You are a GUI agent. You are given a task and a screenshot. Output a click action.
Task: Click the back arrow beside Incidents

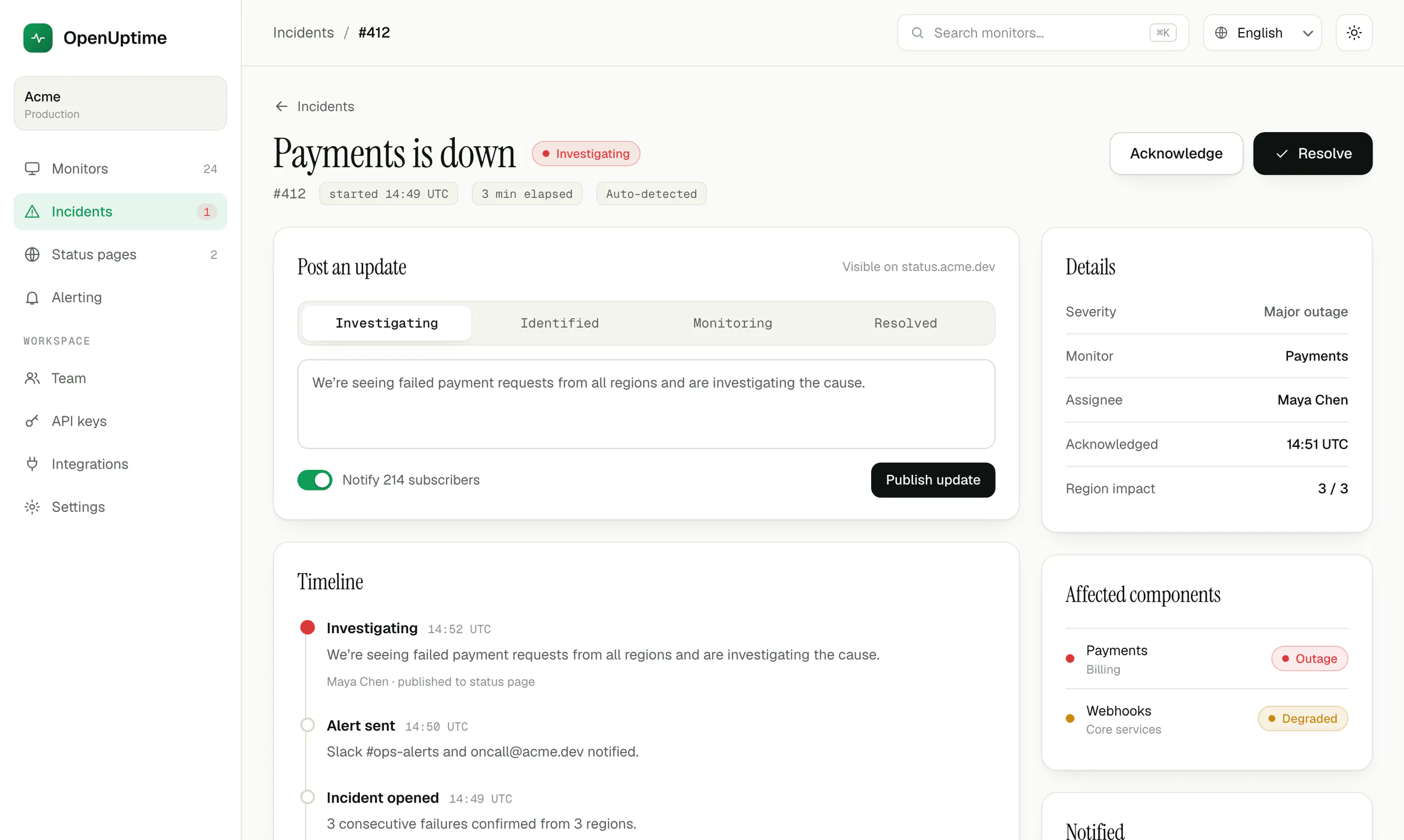(281, 107)
